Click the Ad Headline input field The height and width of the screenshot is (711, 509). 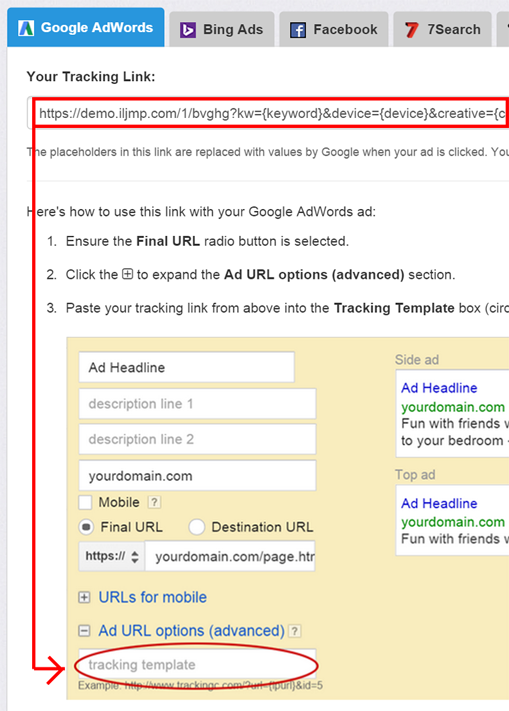tap(186, 367)
